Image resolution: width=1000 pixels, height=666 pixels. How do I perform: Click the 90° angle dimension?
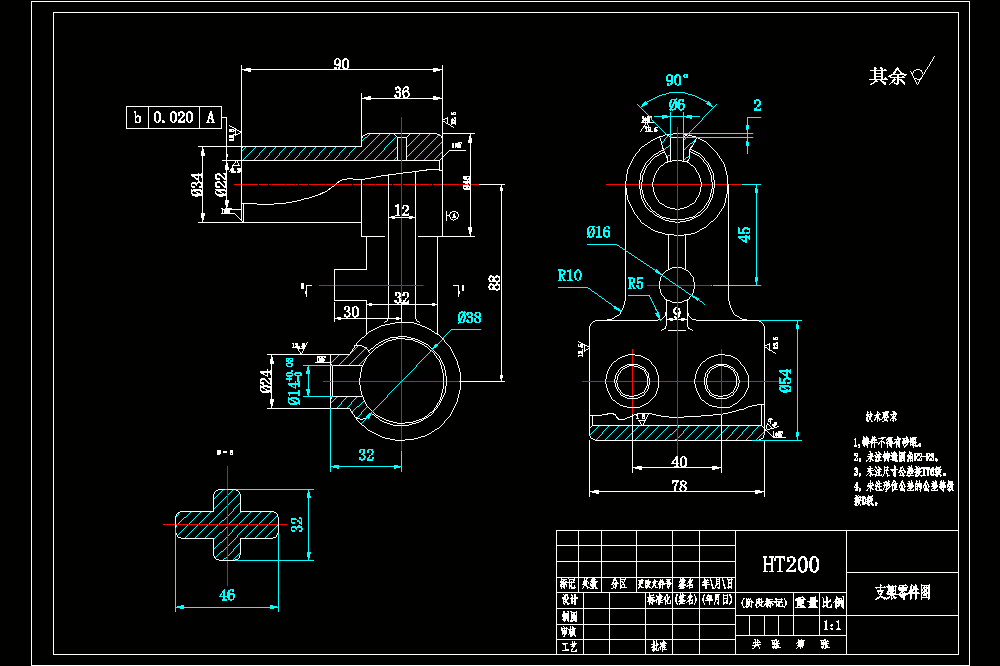point(677,80)
